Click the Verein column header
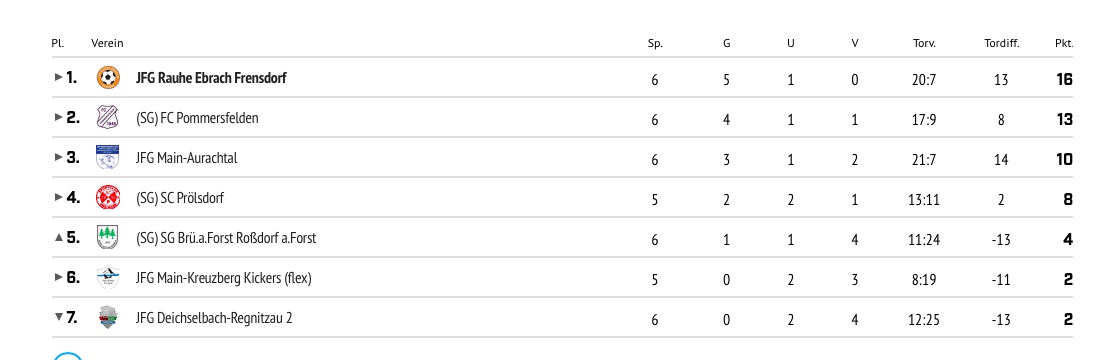1113x360 pixels. click(107, 43)
